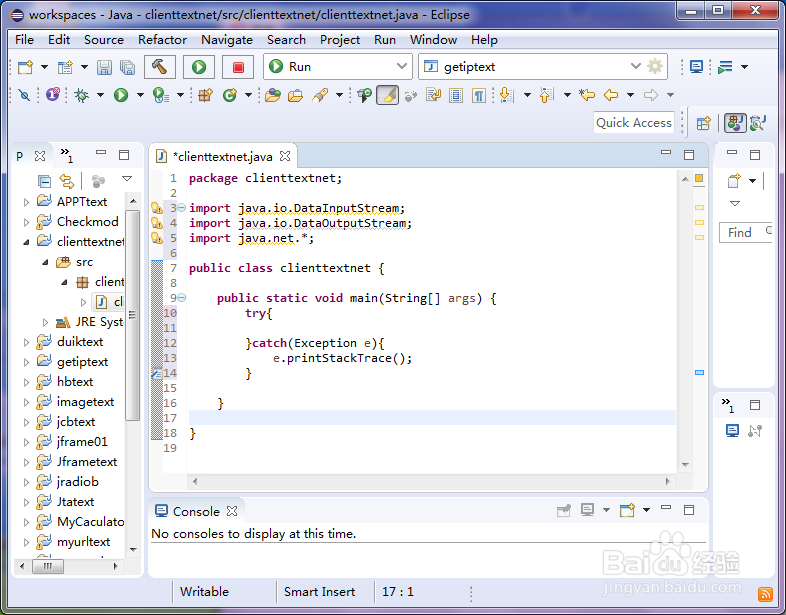Viewport: 786px width, 615px height.
Task: Collapse the clienttextnet project
Action: click(26, 242)
